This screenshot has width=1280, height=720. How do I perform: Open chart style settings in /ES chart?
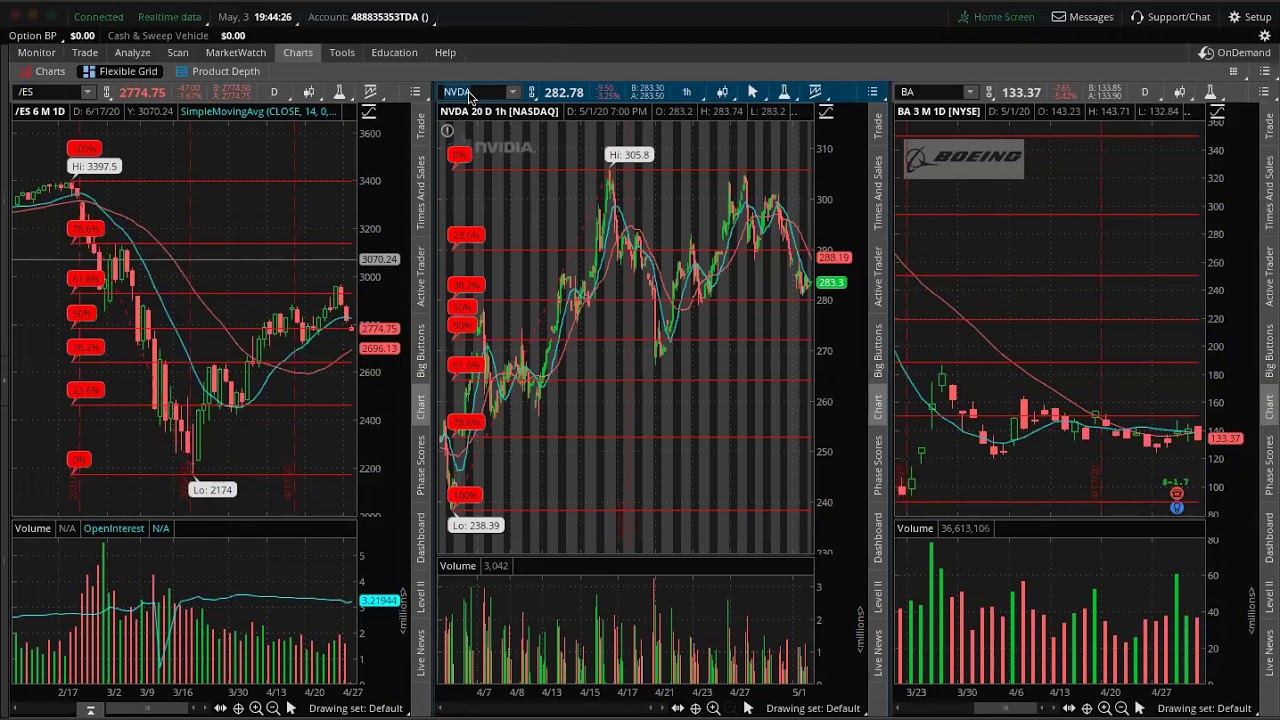(x=309, y=92)
